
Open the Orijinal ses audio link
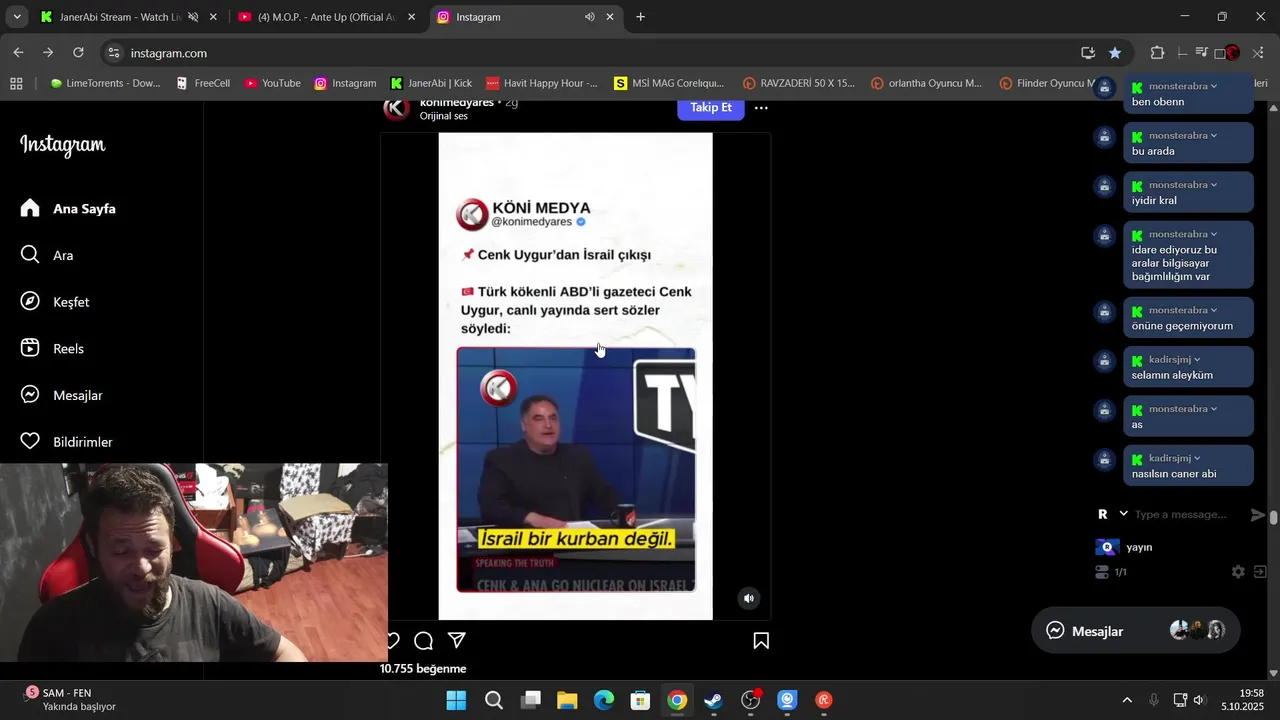coord(443,116)
